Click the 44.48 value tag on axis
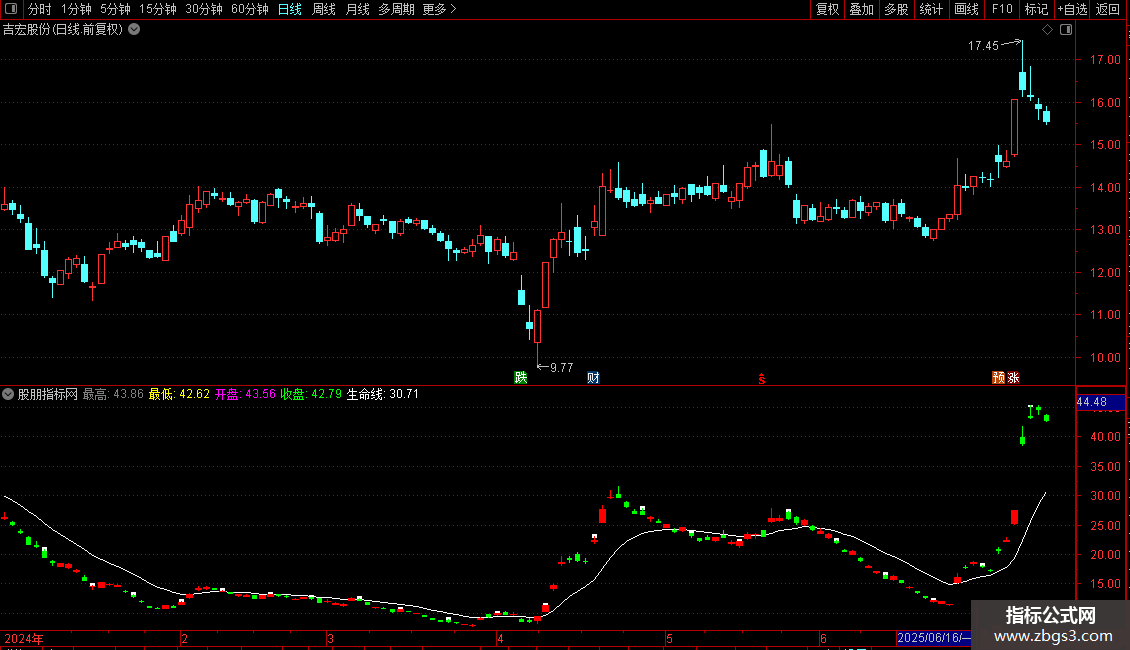The image size is (1130, 650). 1100,402
